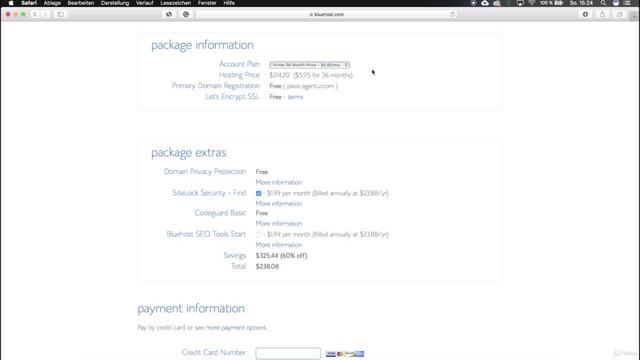
Task: Uncheck SiteLock Security - Find checkbox
Action: pos(258,193)
